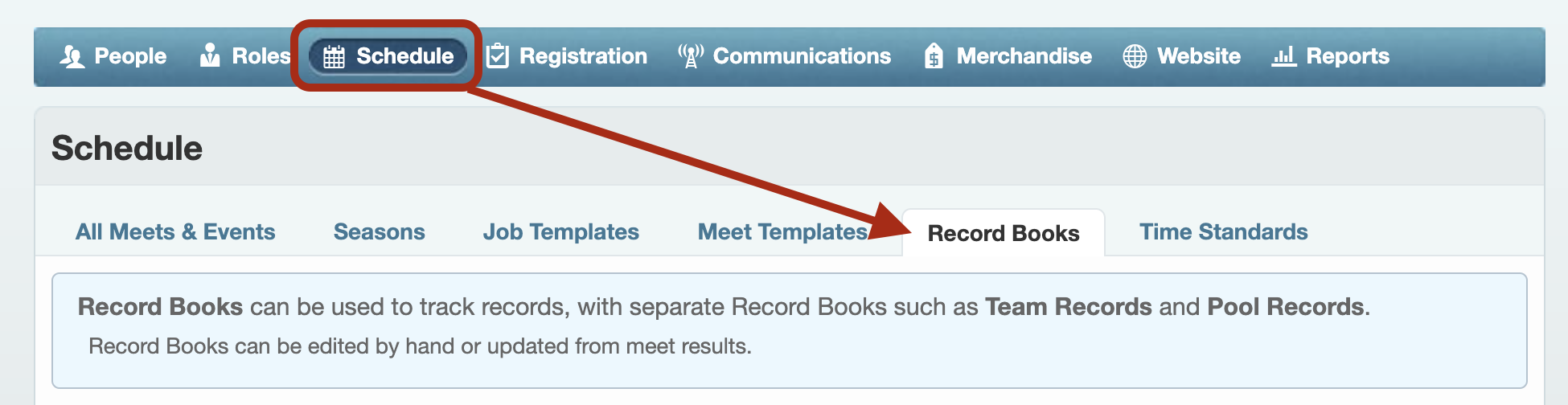Open the Roles menu label
This screenshot has height=405, width=1568.
pyautogui.click(x=261, y=56)
